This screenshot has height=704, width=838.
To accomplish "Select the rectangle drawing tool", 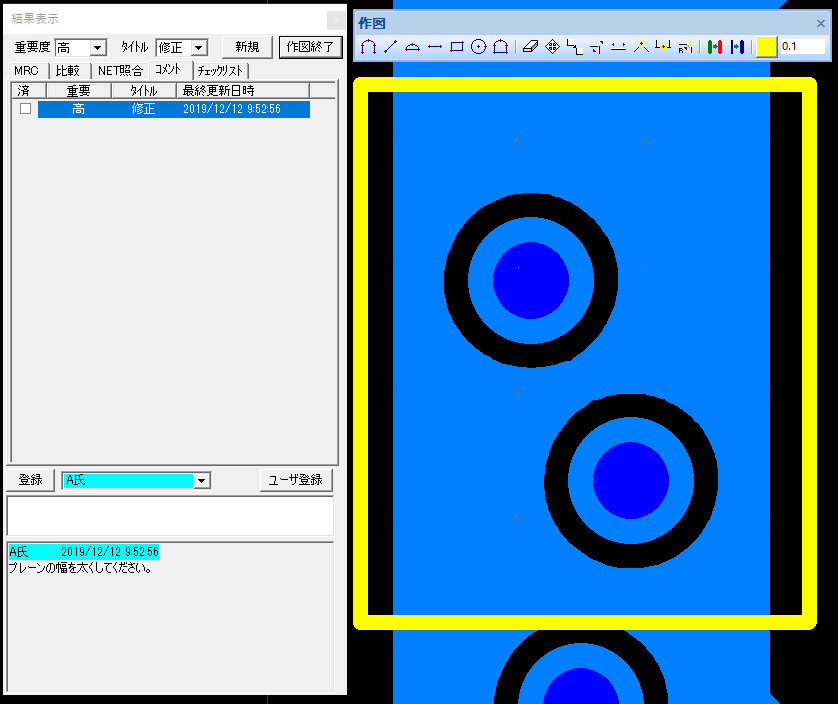I will (x=456, y=47).
